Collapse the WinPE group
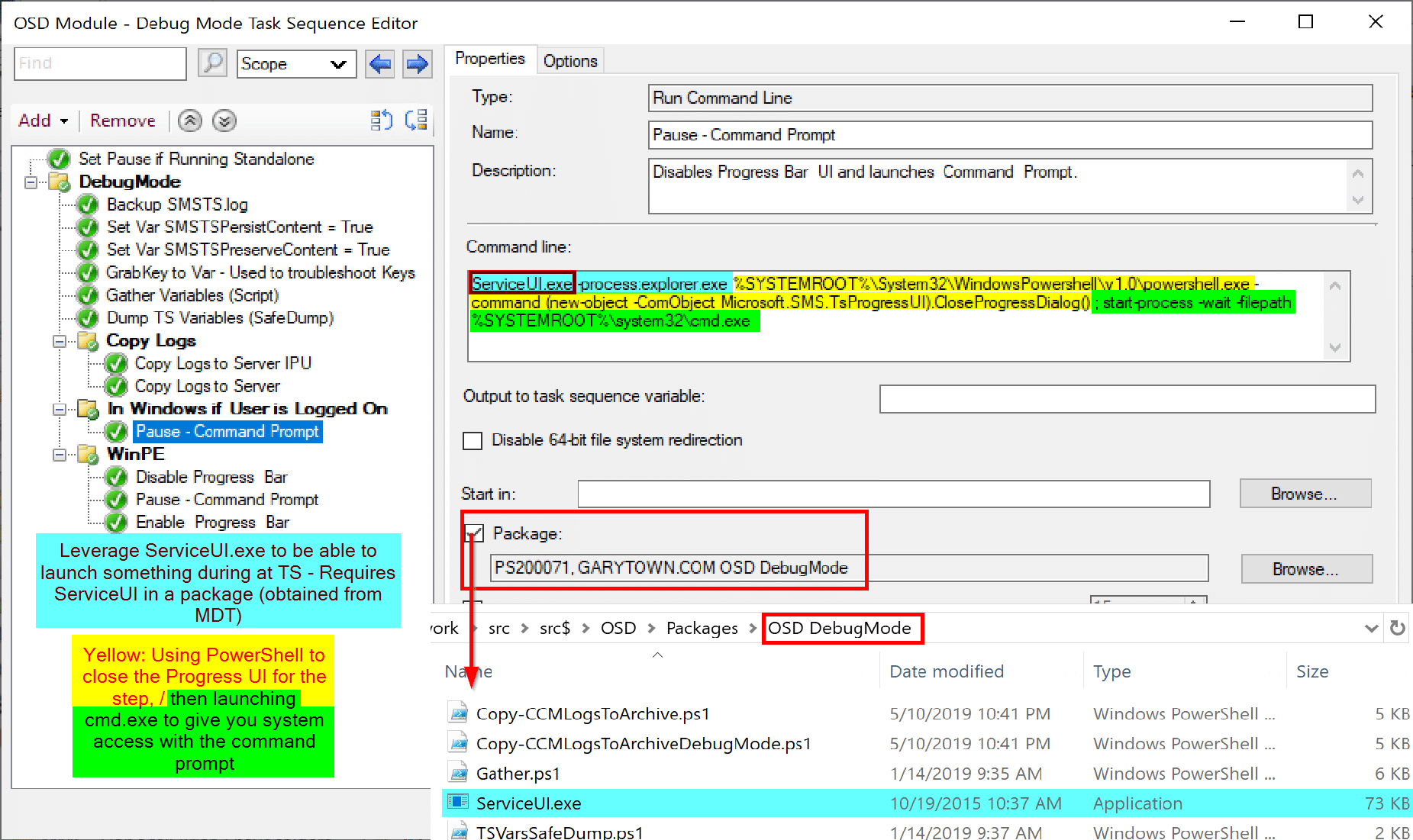Image resolution: width=1413 pixels, height=840 pixels. coord(60,455)
